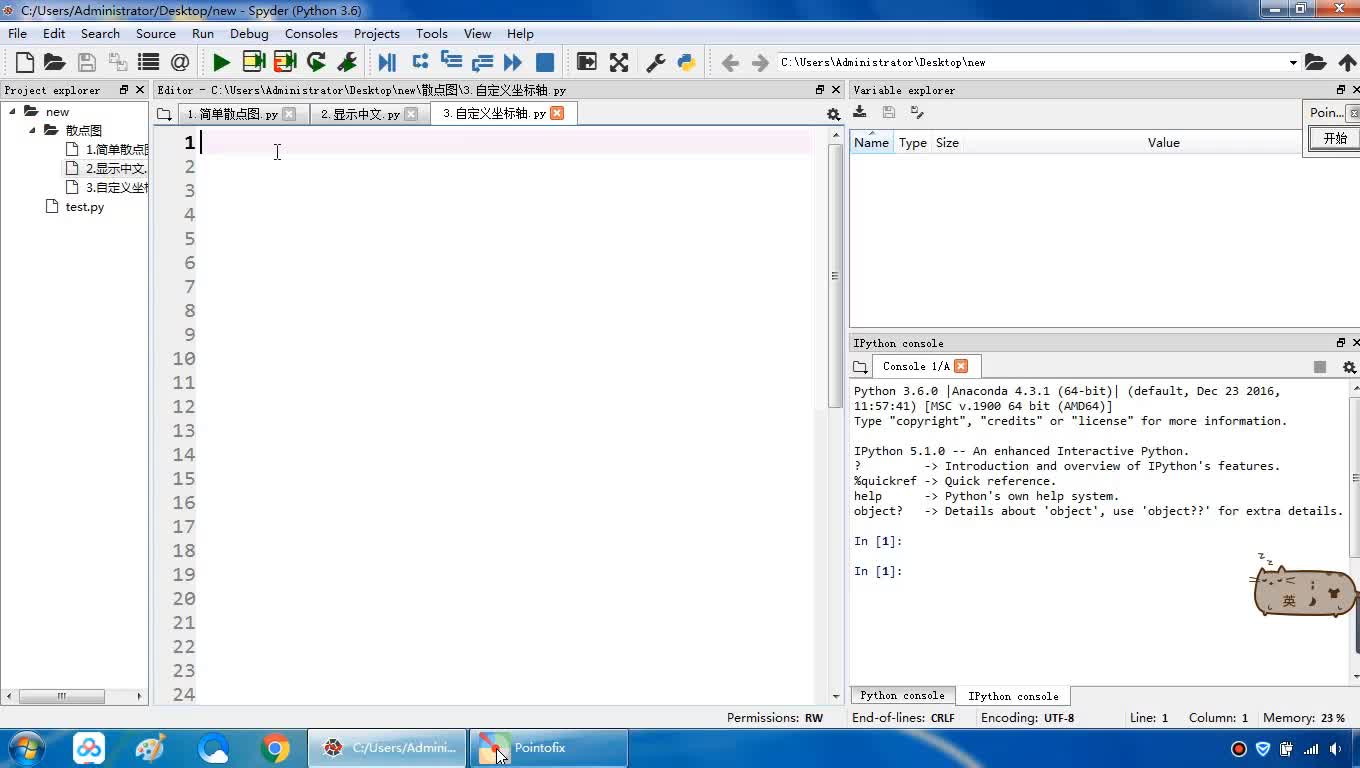This screenshot has height=768, width=1360.
Task: Open editor options gear icon
Action: 833,114
